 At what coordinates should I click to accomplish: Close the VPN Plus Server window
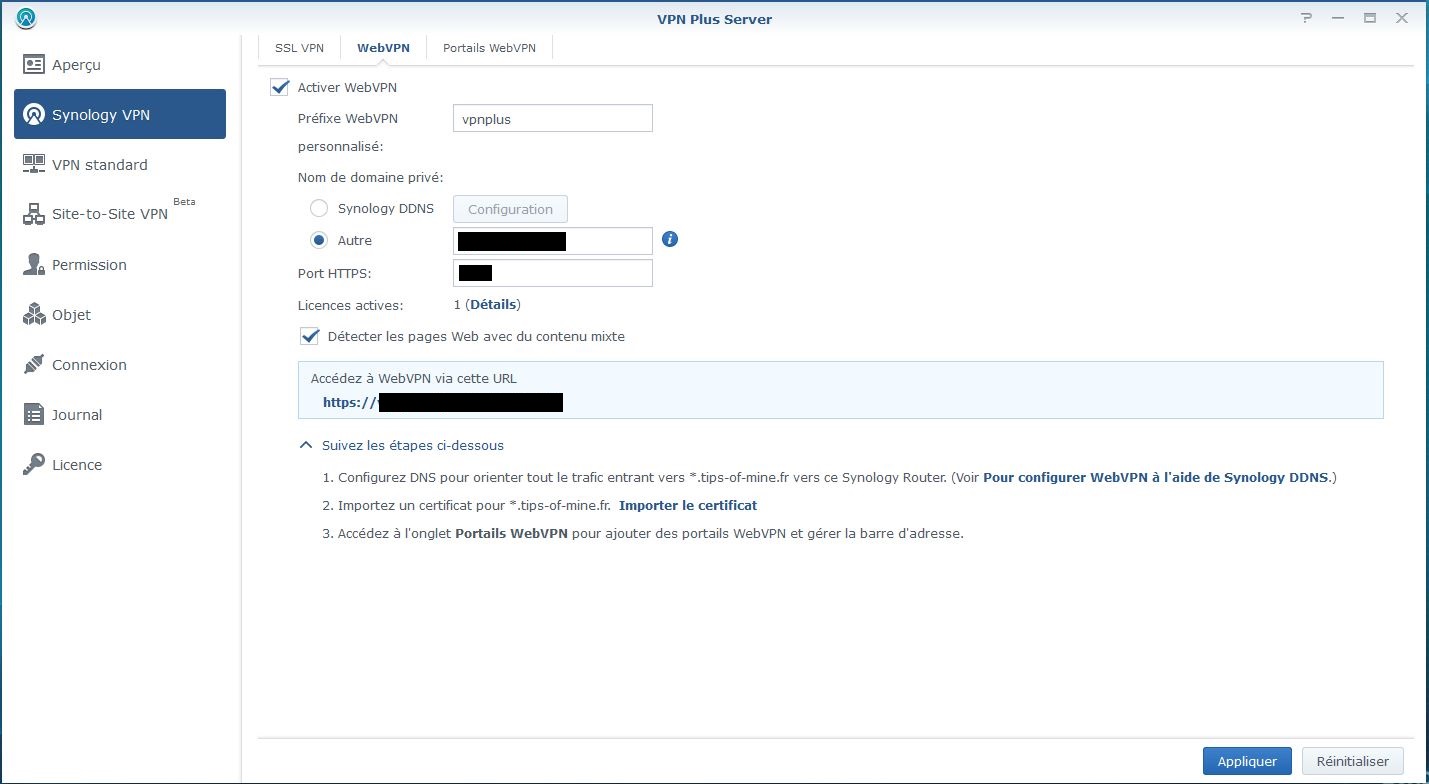[x=1401, y=18]
